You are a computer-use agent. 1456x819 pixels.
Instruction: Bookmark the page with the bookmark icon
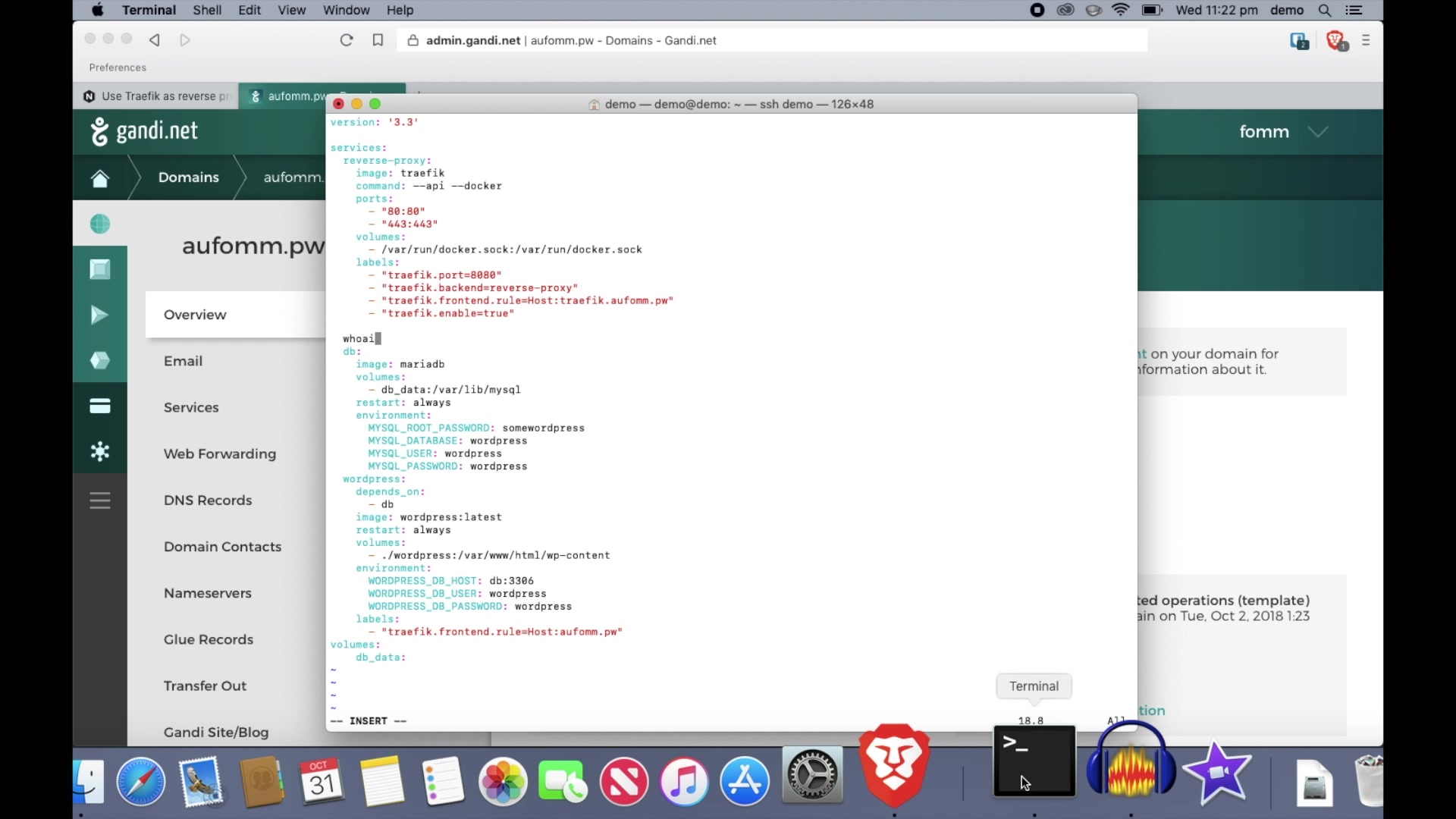pos(378,40)
